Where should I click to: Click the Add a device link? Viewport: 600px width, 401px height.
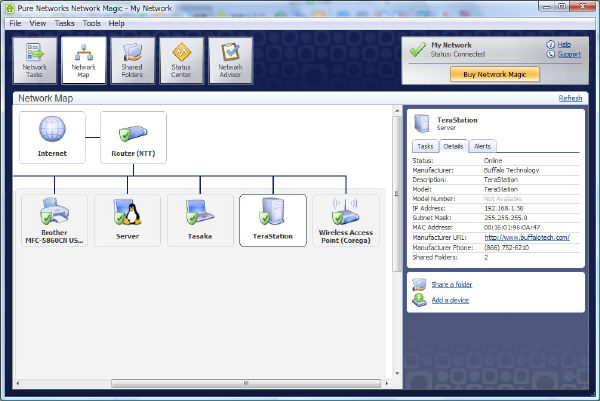click(x=450, y=300)
